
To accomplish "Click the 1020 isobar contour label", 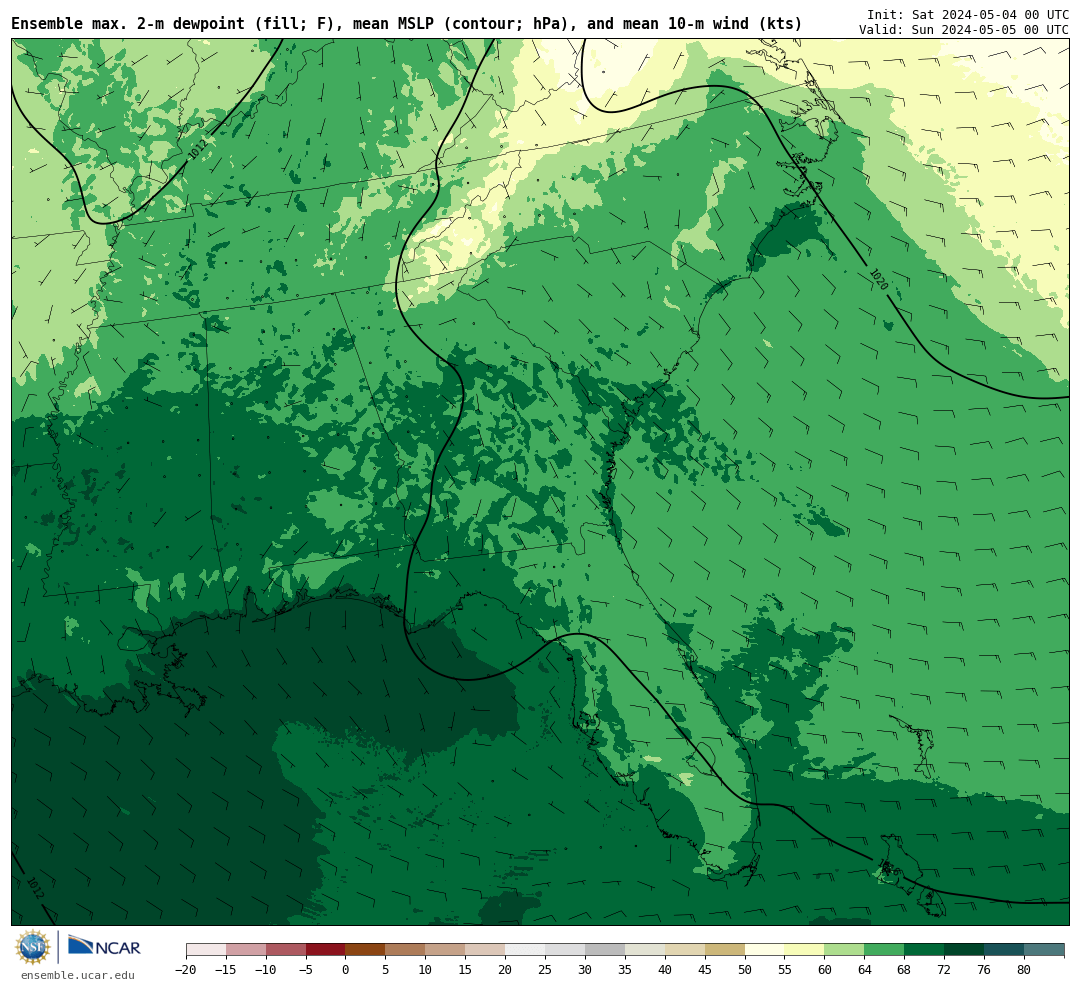I will (878, 279).
